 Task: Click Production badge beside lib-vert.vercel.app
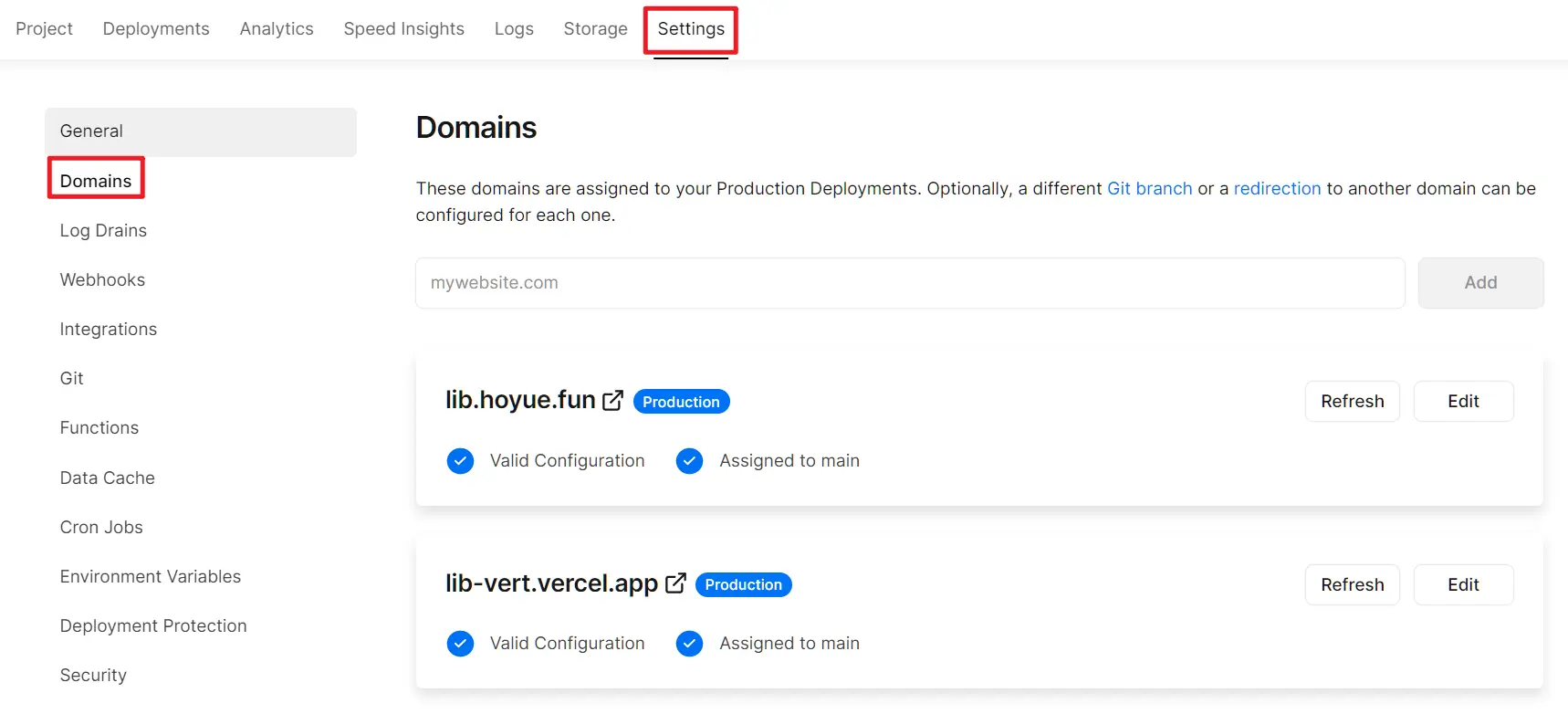743,584
